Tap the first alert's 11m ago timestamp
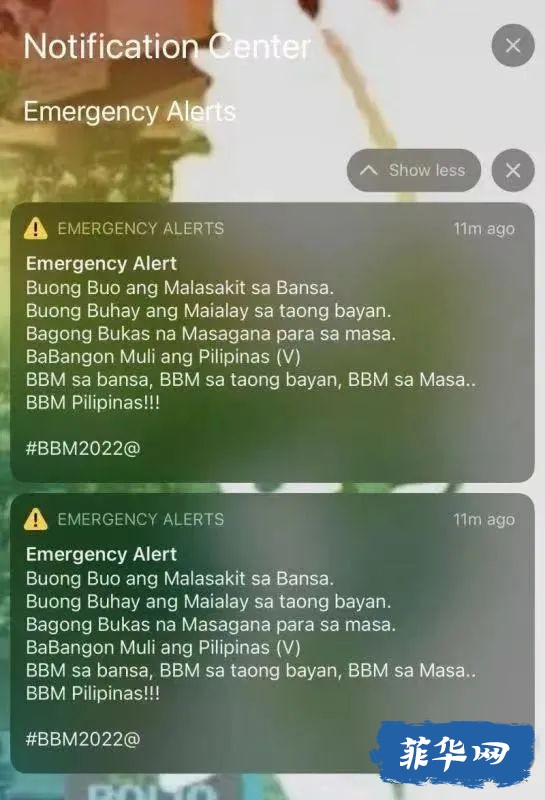This screenshot has height=800, width=545. 484,229
